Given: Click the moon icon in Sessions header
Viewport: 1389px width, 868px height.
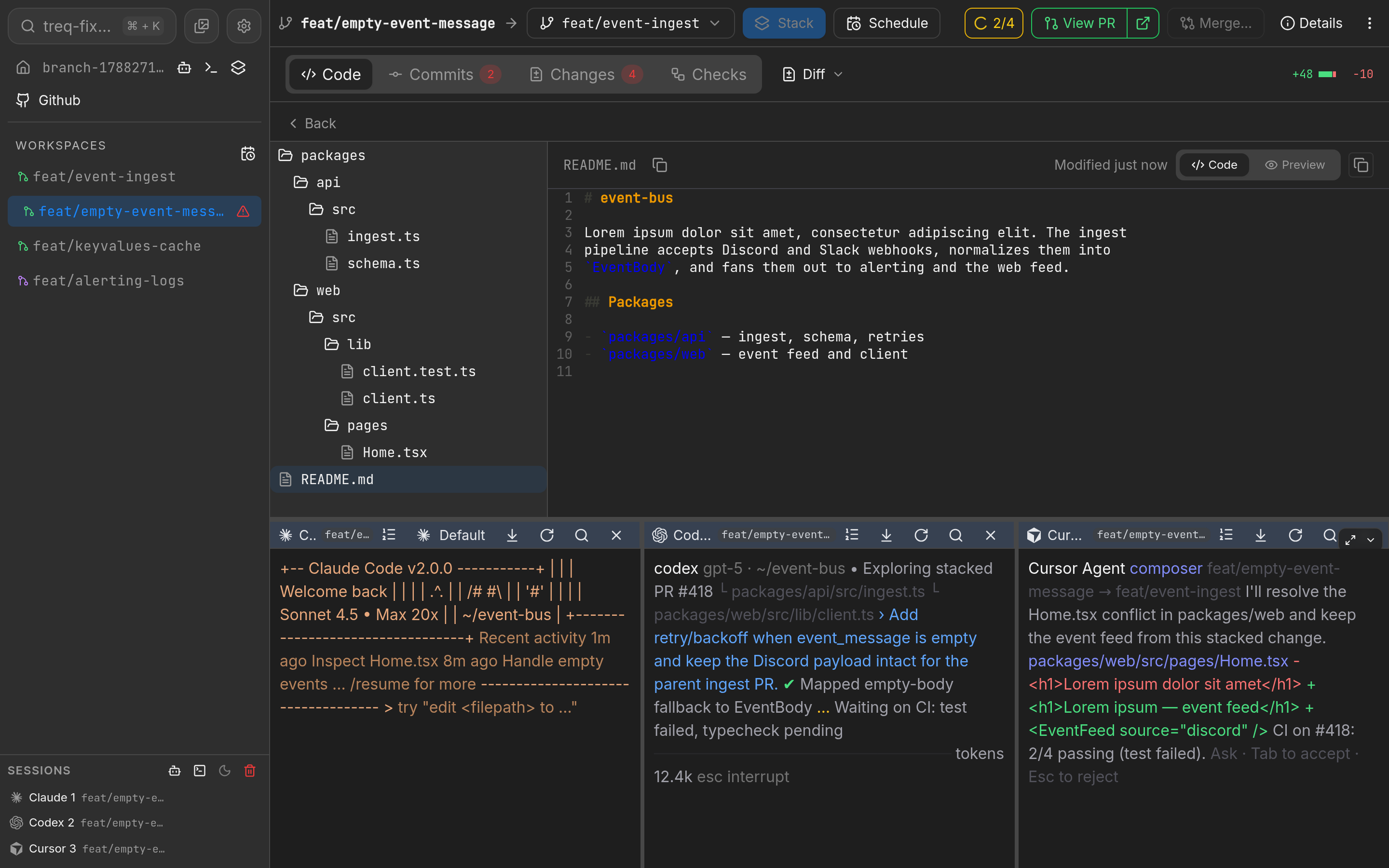Looking at the screenshot, I should (224, 771).
